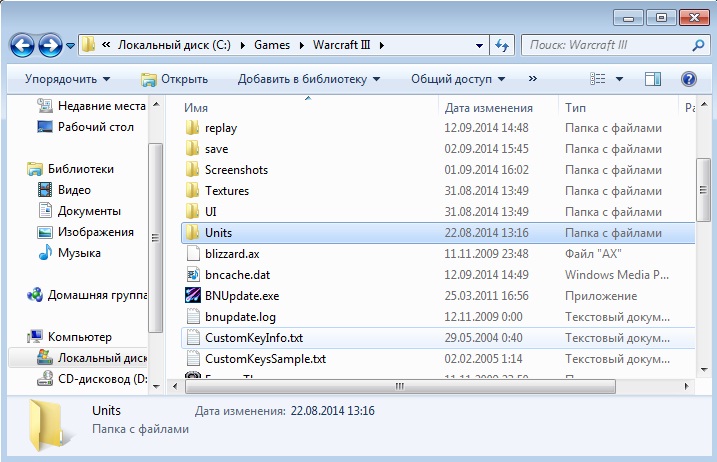Show more toolbar commands chevron
Screen dimensions: 717x462
532,79
